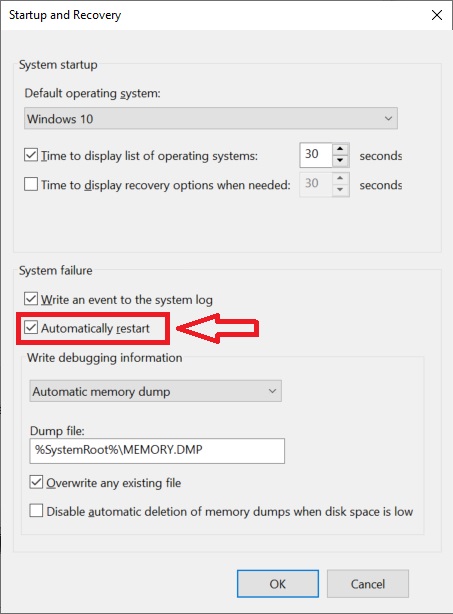Click the Automatically restart label text

[95, 328]
